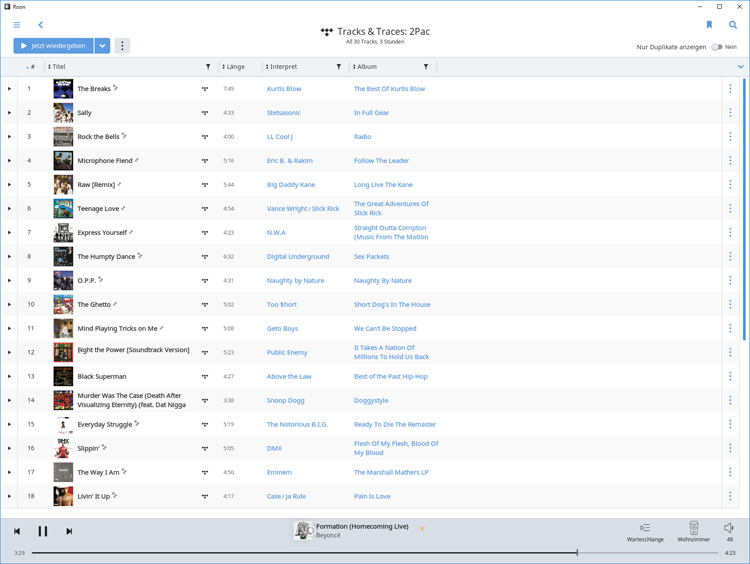Sort by Länge column header

coord(233,66)
